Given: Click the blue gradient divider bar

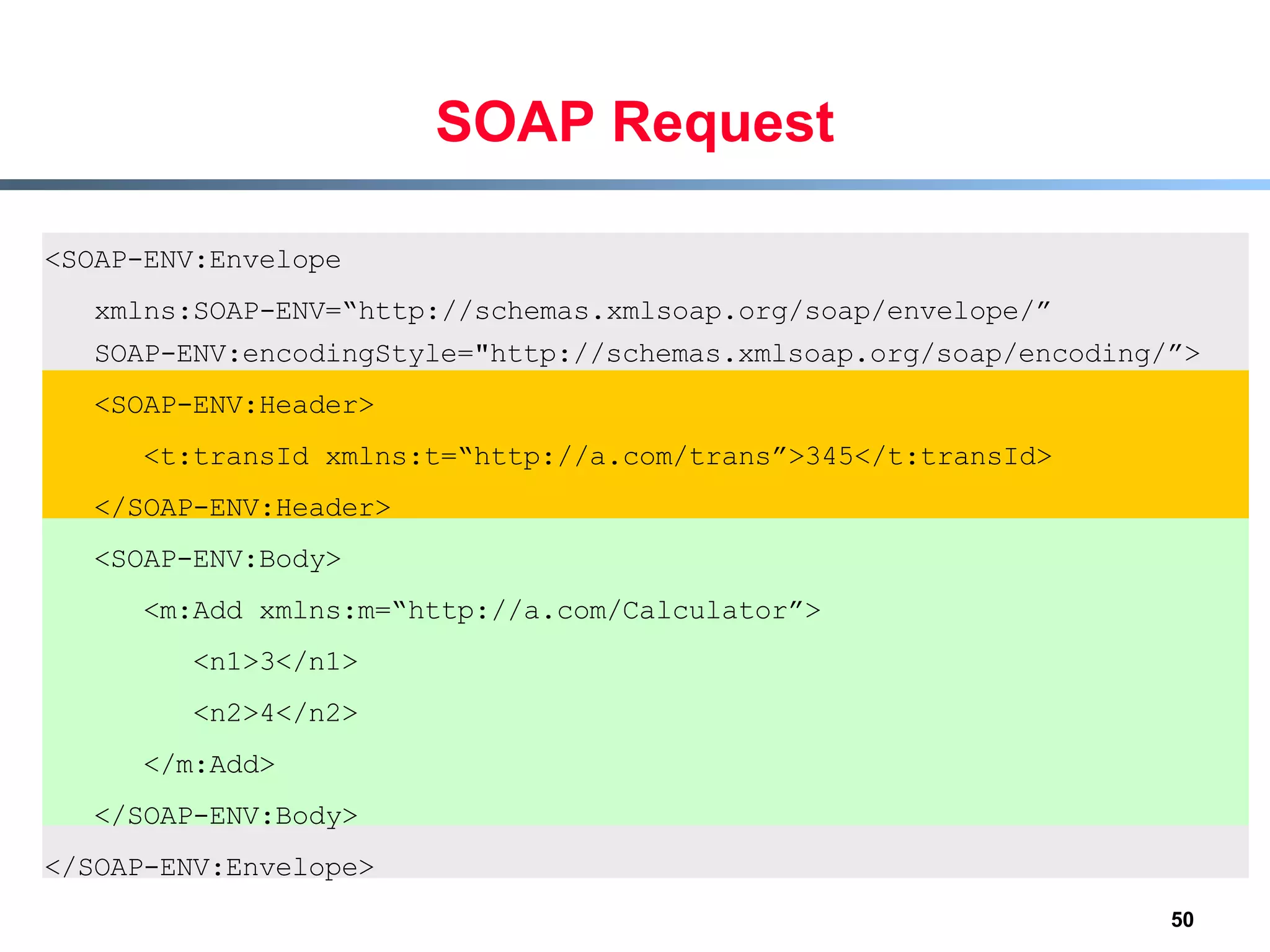Looking at the screenshot, I should tap(635, 185).
